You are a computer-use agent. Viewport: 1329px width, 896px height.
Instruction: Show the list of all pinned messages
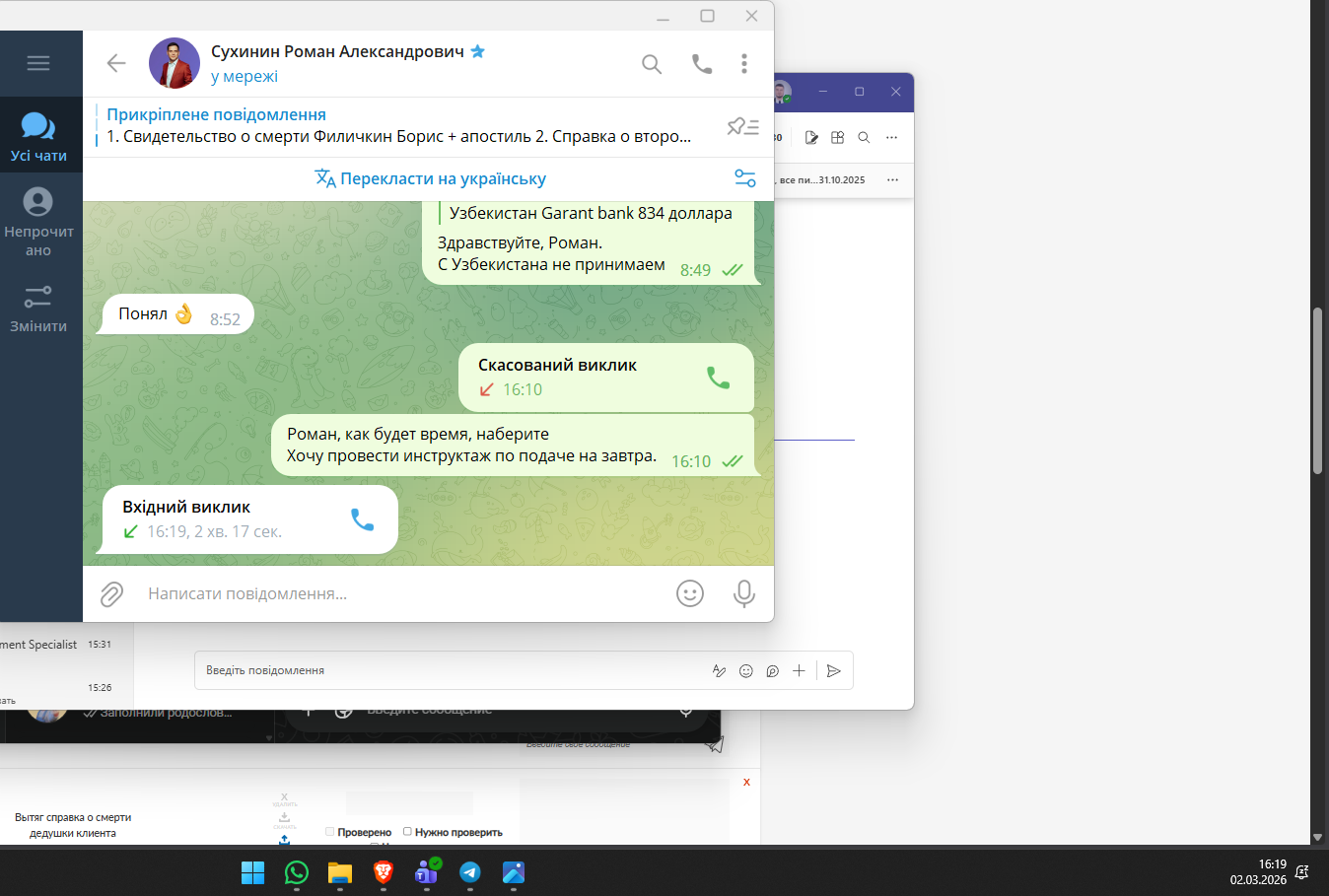point(743,126)
